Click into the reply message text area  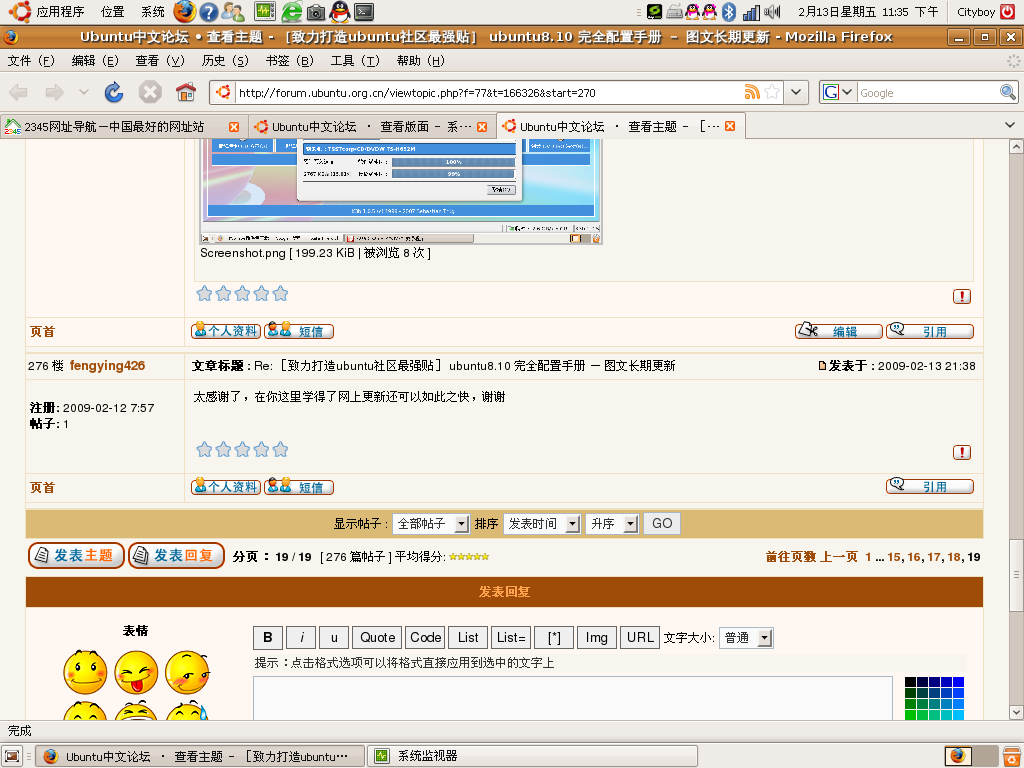coord(573,698)
